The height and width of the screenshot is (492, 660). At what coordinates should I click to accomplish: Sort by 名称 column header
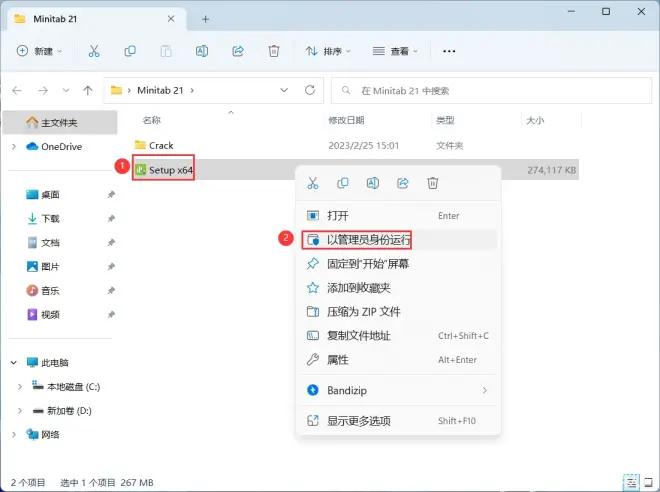click(152, 120)
